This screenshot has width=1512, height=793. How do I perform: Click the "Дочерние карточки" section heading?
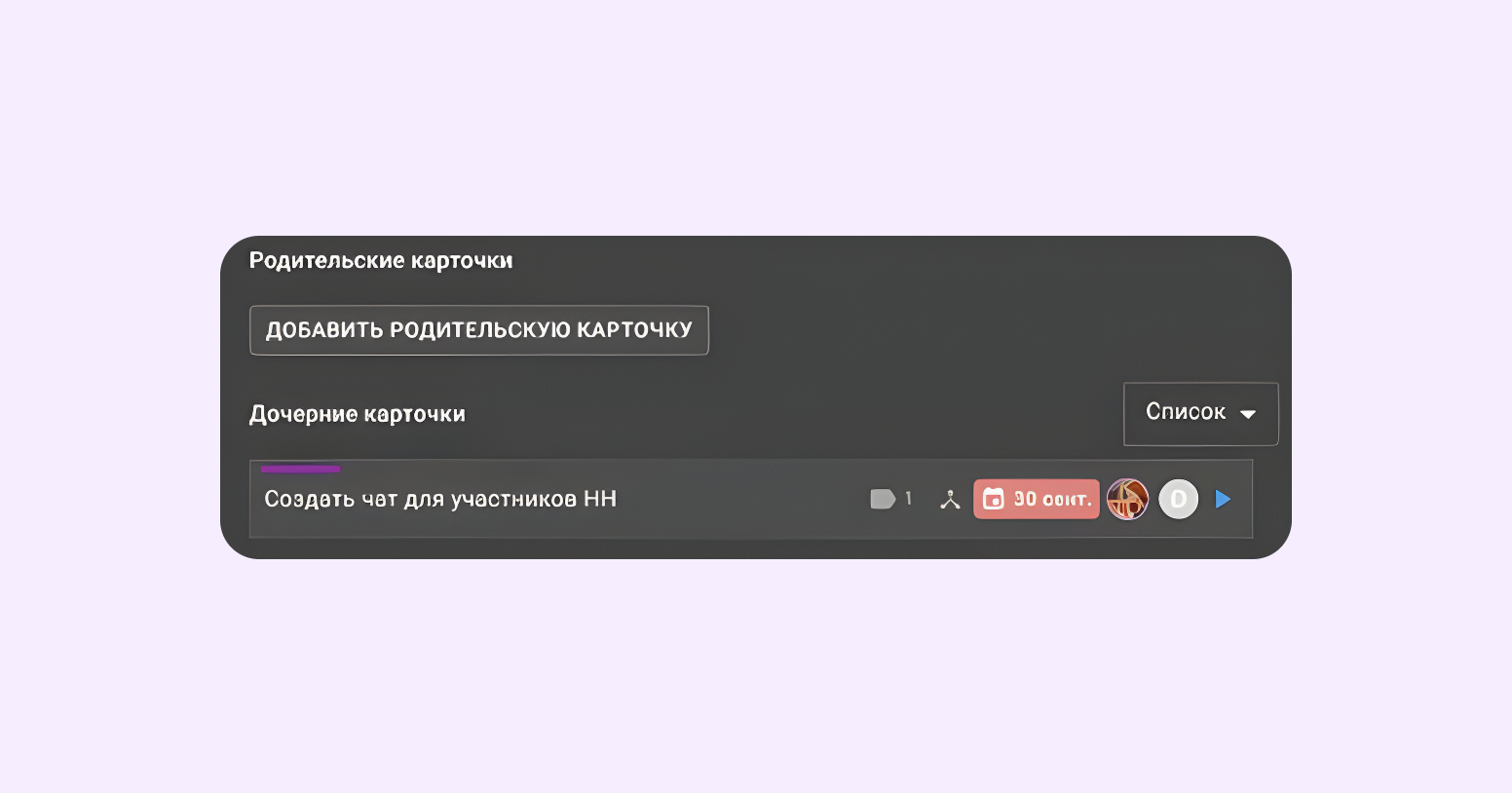(358, 414)
